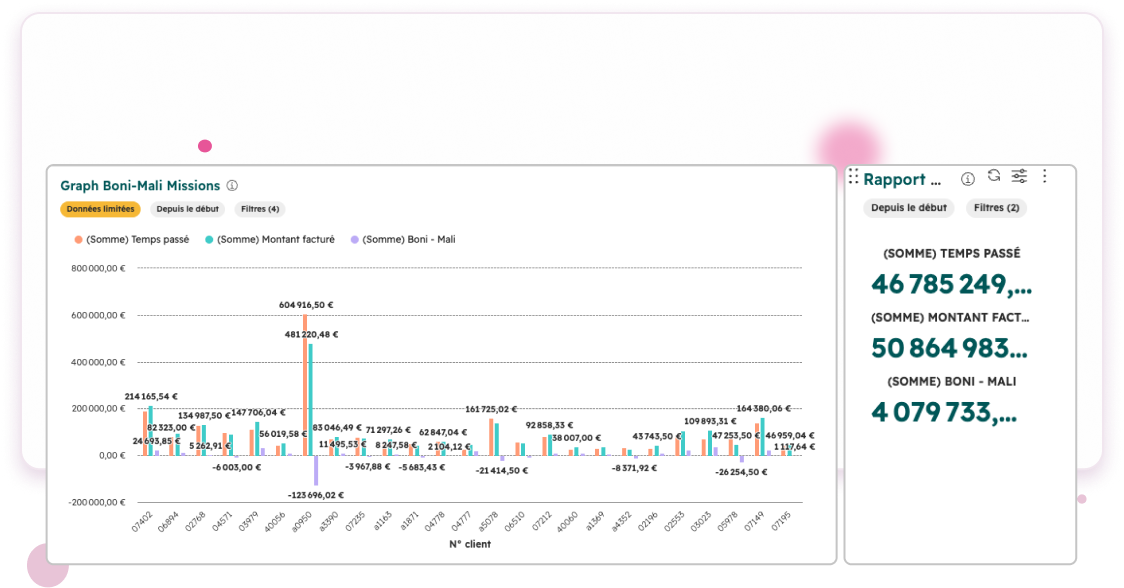Select the -8 371,92 € data label
The width and height of the screenshot is (1124, 588).
[x=634, y=468]
